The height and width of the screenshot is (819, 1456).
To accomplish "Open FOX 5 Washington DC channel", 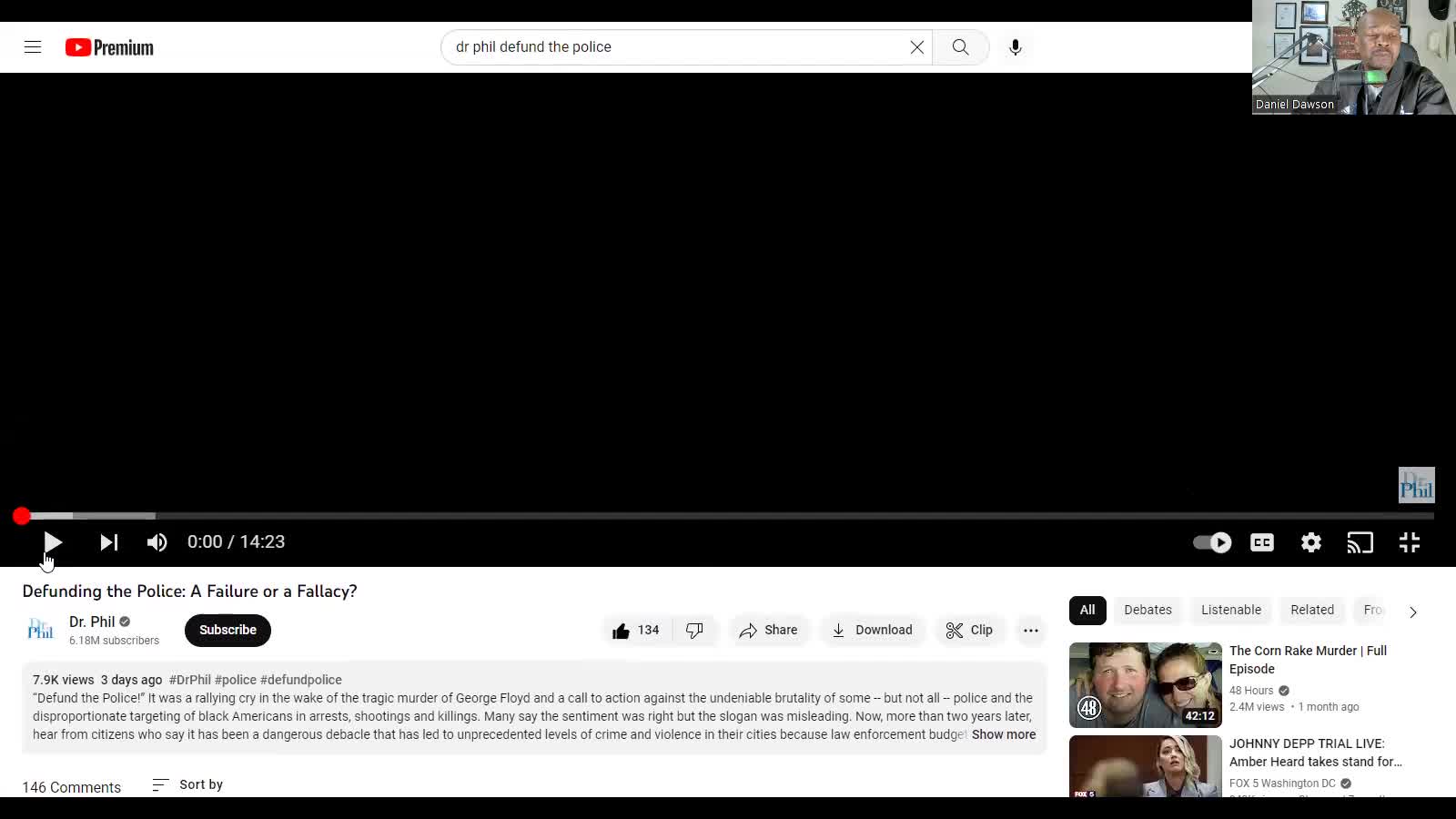I will (1282, 784).
